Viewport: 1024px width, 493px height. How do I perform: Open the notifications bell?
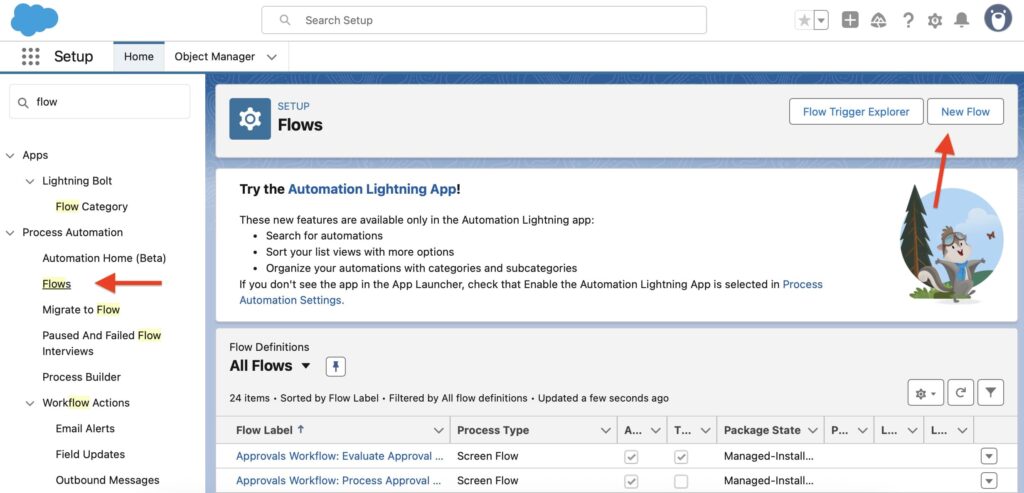click(x=961, y=20)
